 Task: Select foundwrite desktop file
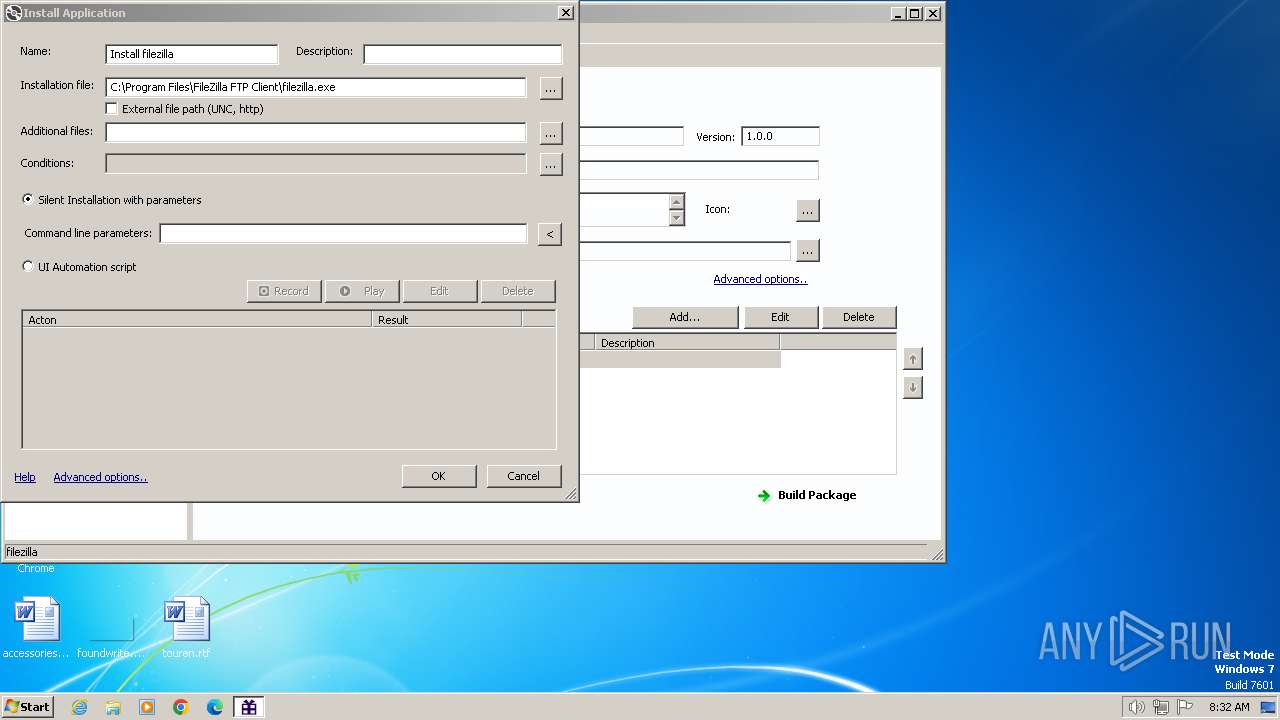pyautogui.click(x=111, y=627)
